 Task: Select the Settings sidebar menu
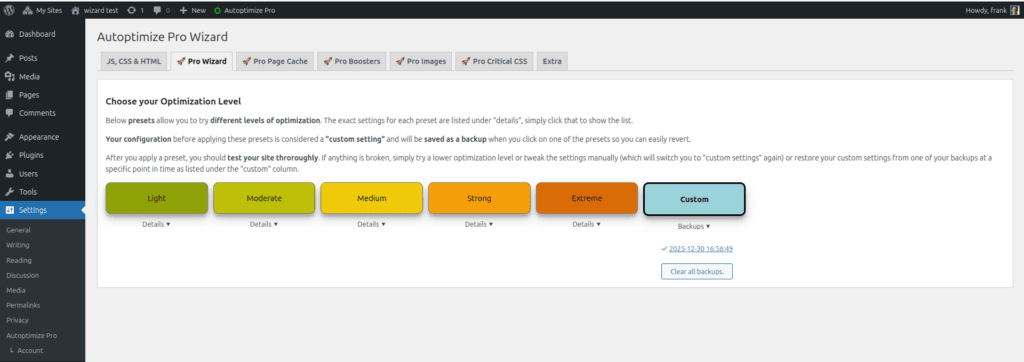coord(42,210)
